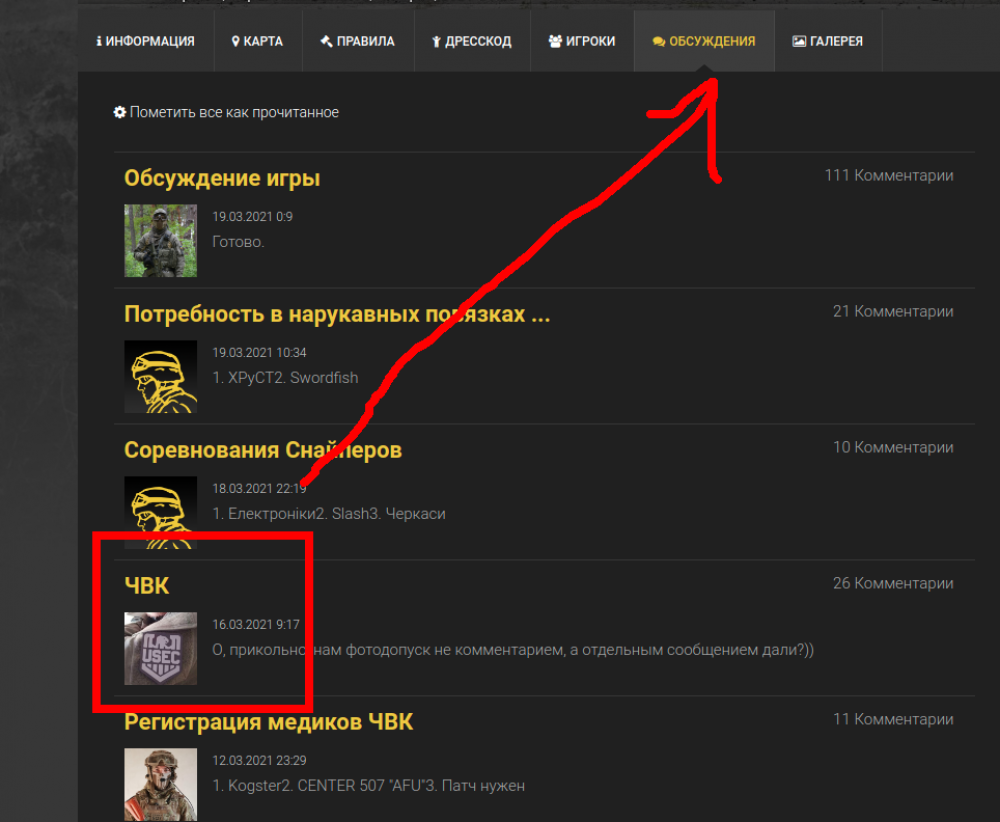Open the Соревнования Снайперов topic

coord(263,451)
